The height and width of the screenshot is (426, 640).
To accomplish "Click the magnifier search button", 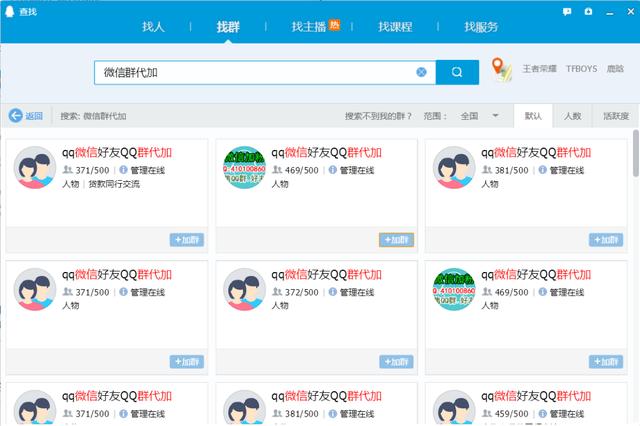I will pos(457,72).
